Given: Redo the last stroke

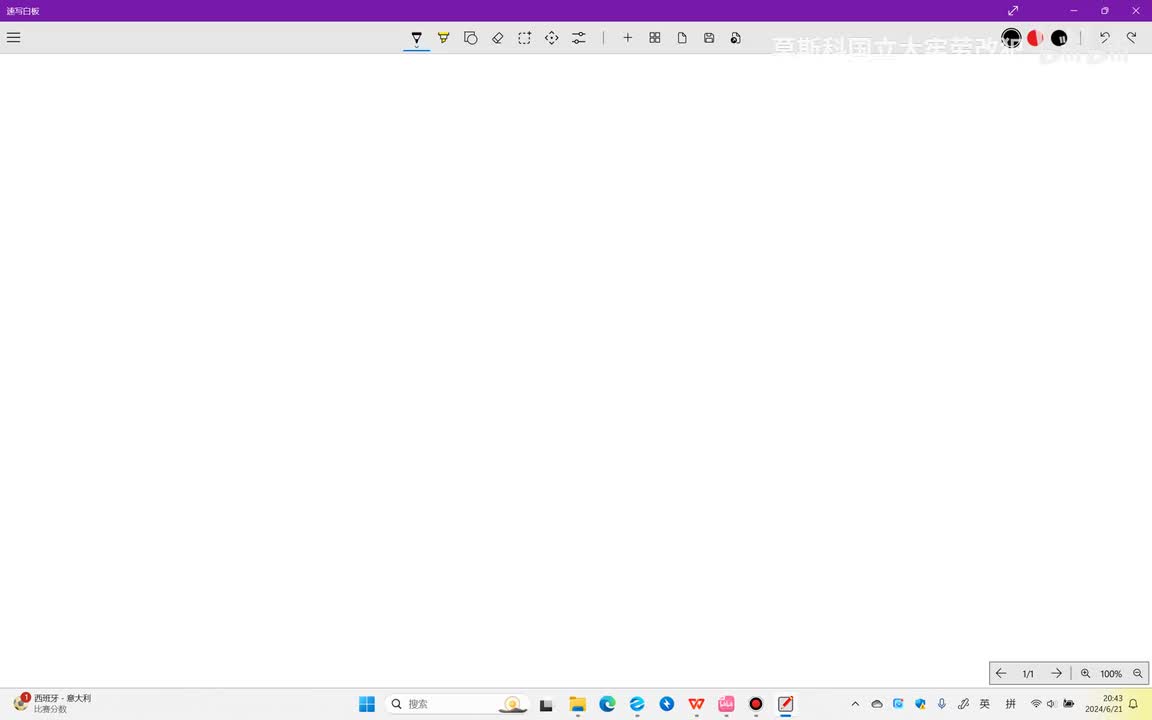Looking at the screenshot, I should (x=1131, y=37).
